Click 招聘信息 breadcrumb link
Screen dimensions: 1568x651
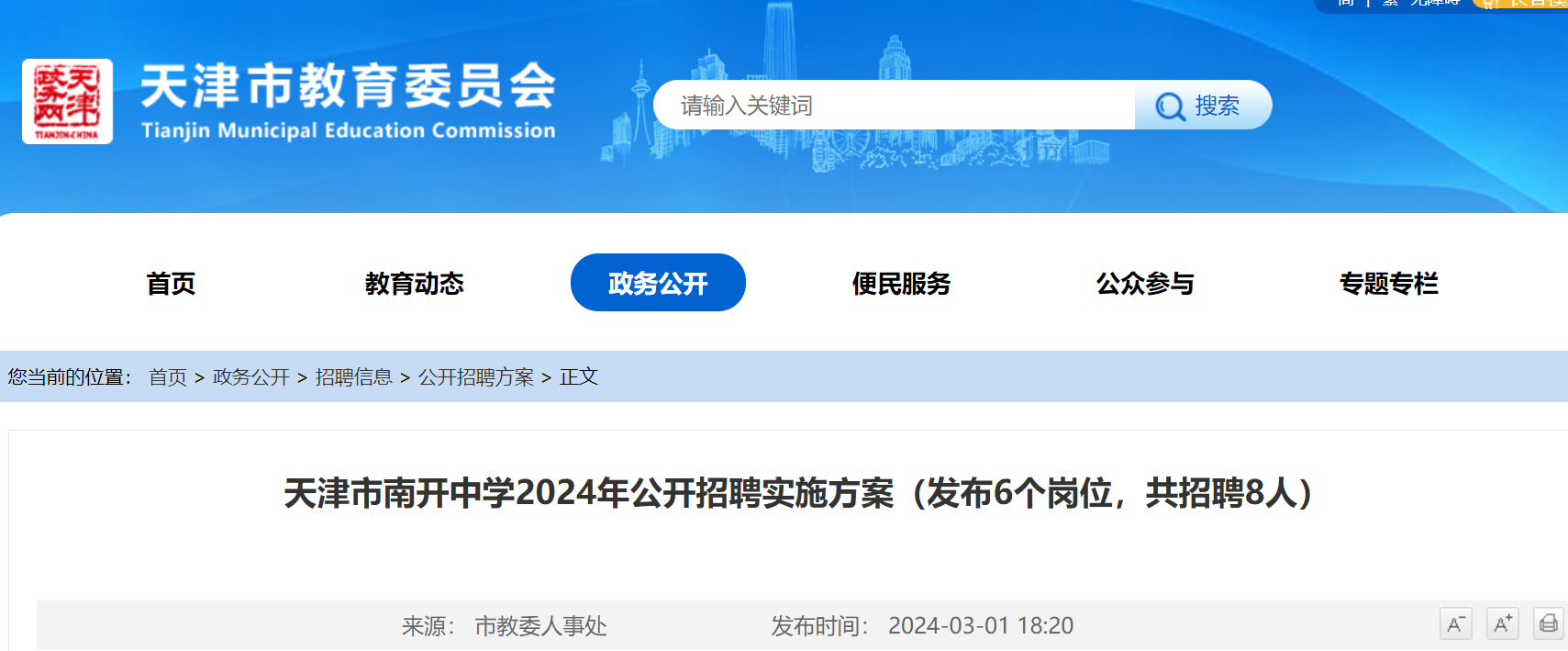pos(353,377)
